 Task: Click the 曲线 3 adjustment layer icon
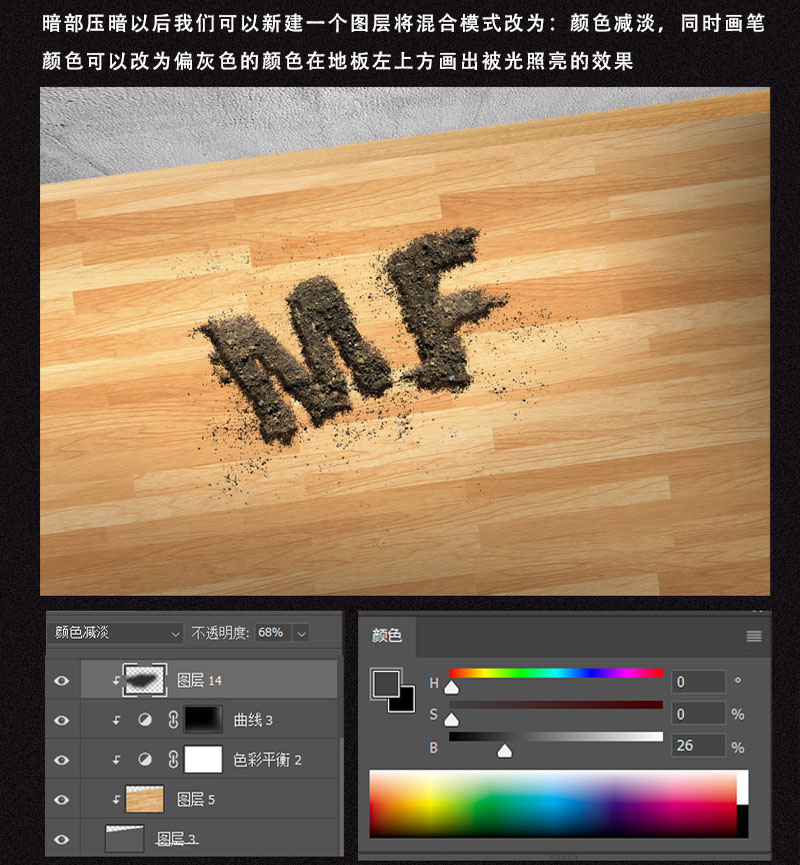point(145,719)
